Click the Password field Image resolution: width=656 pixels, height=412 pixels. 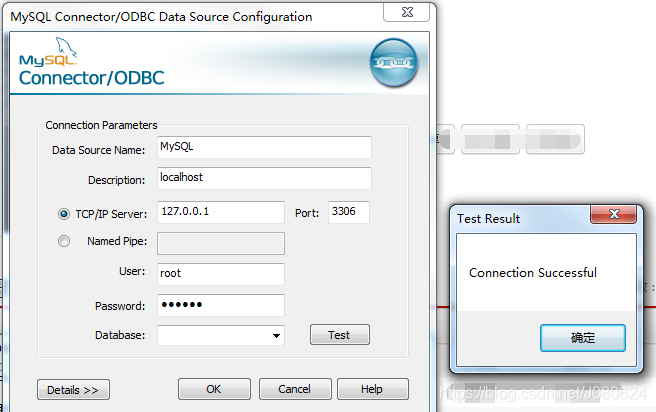tap(220, 305)
